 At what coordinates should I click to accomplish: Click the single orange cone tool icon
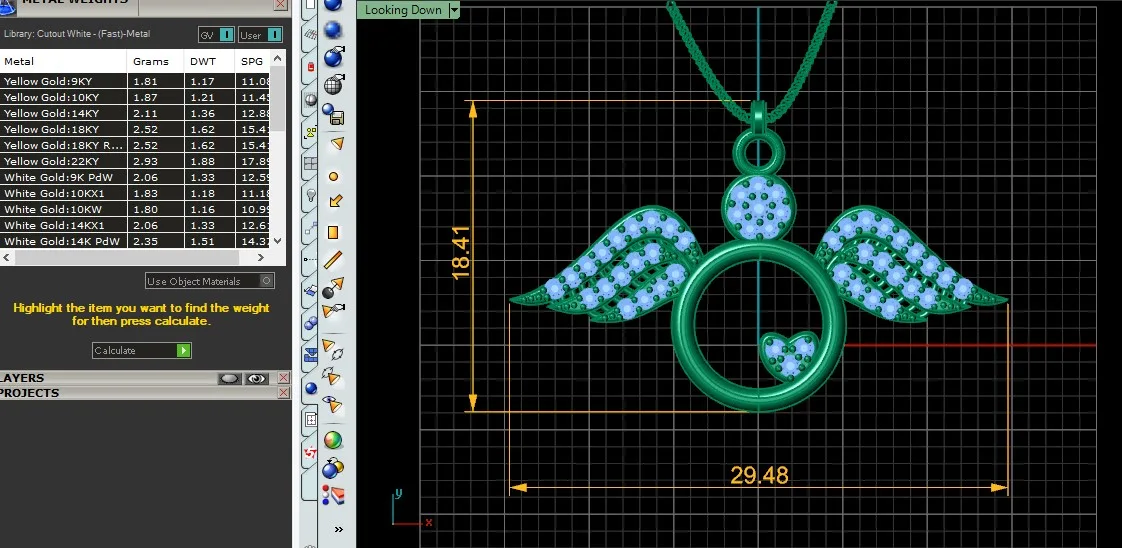click(336, 144)
